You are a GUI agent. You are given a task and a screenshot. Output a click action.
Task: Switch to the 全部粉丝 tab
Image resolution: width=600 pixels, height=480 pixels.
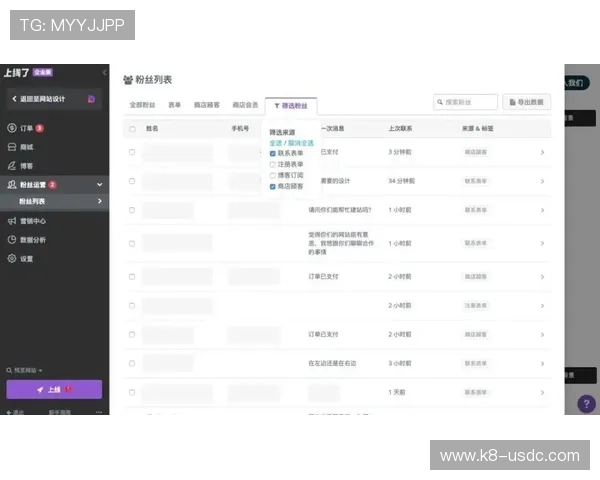[x=142, y=105]
